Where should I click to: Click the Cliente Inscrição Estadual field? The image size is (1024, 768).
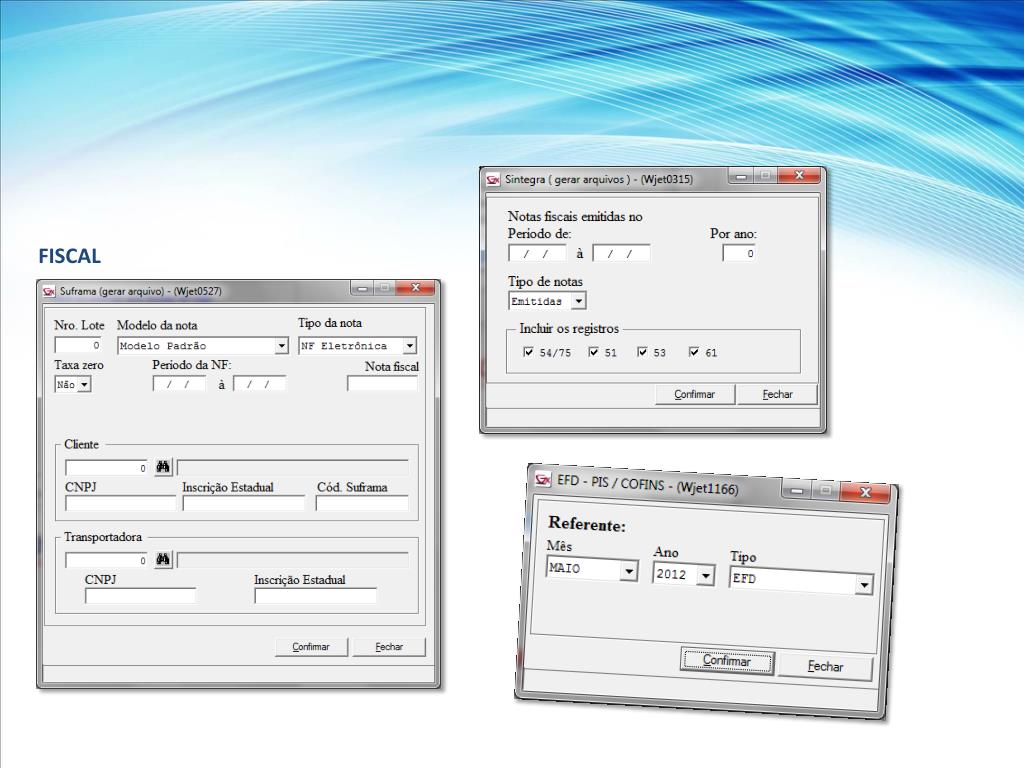pyautogui.click(x=244, y=503)
